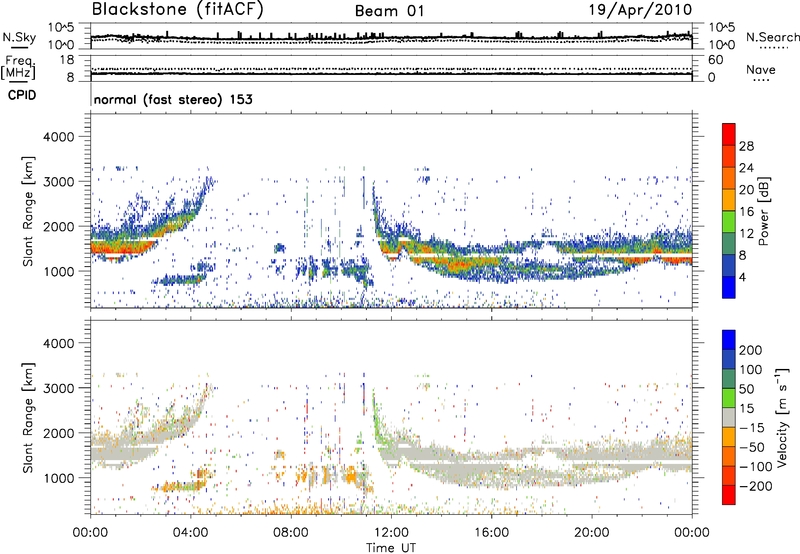Click the Beam 01 label
800x554 pixels.
pyautogui.click(x=390, y=11)
